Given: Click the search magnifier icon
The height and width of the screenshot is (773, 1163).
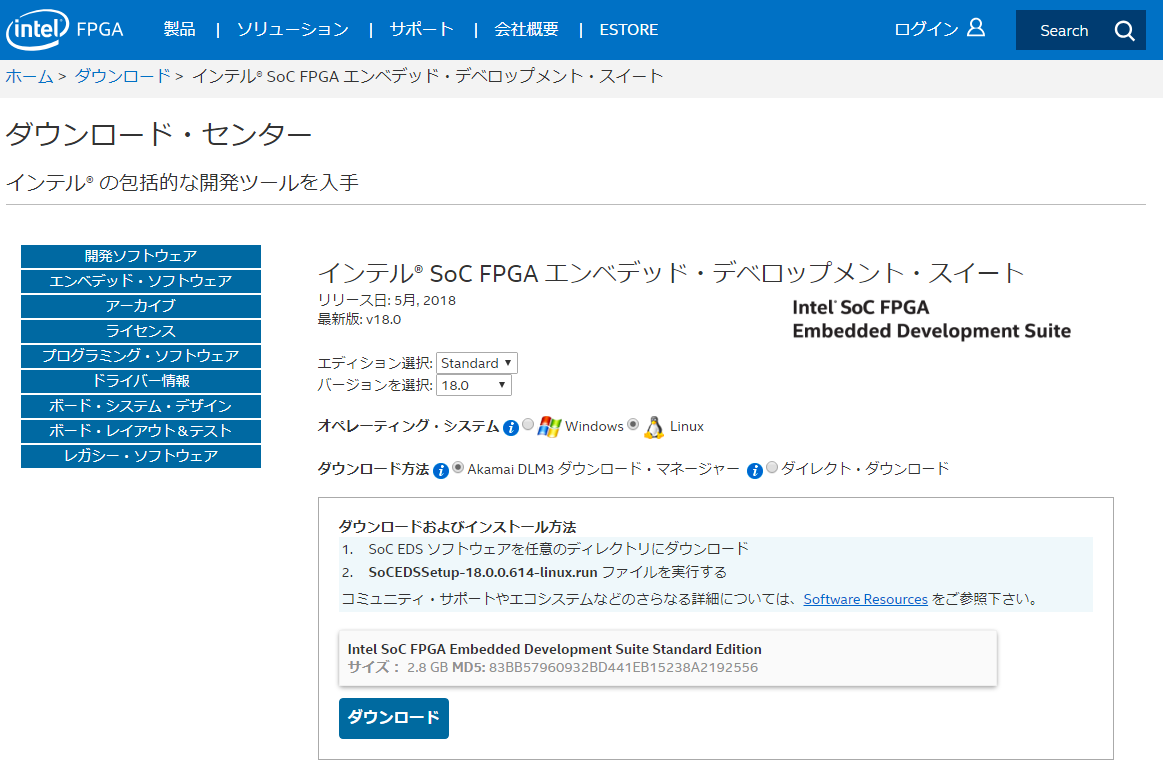Looking at the screenshot, I should pyautogui.click(x=1124, y=30).
